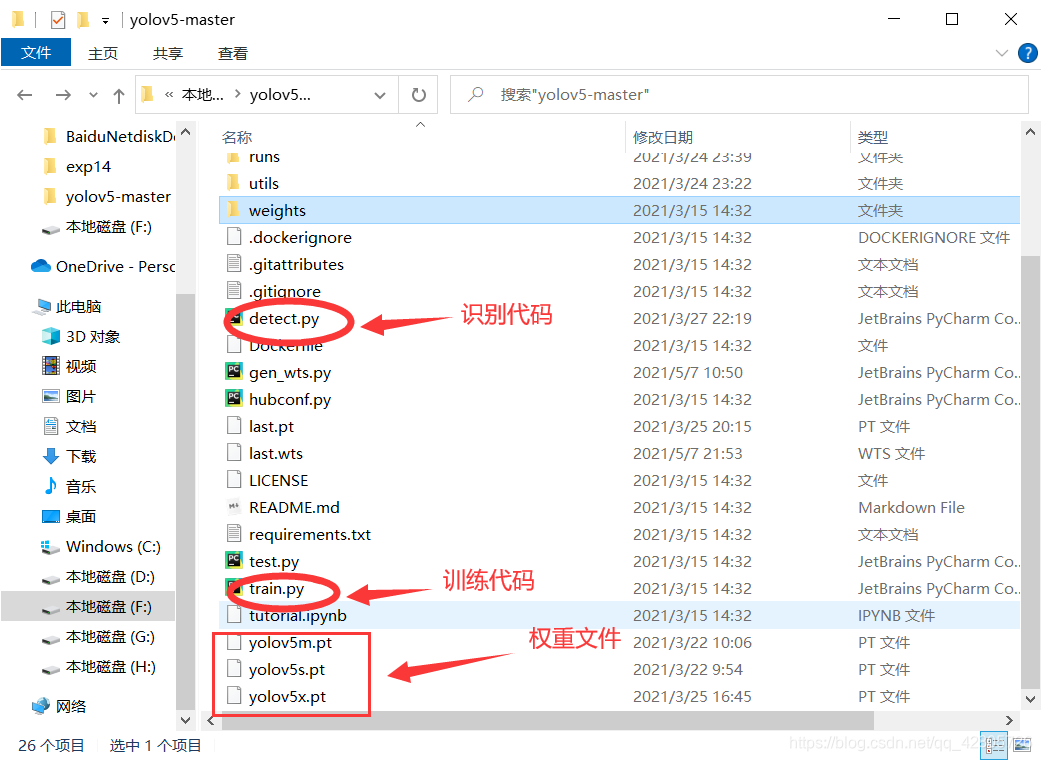Select the Windows (C:) drive
This screenshot has width=1042, height=761.
[101, 546]
